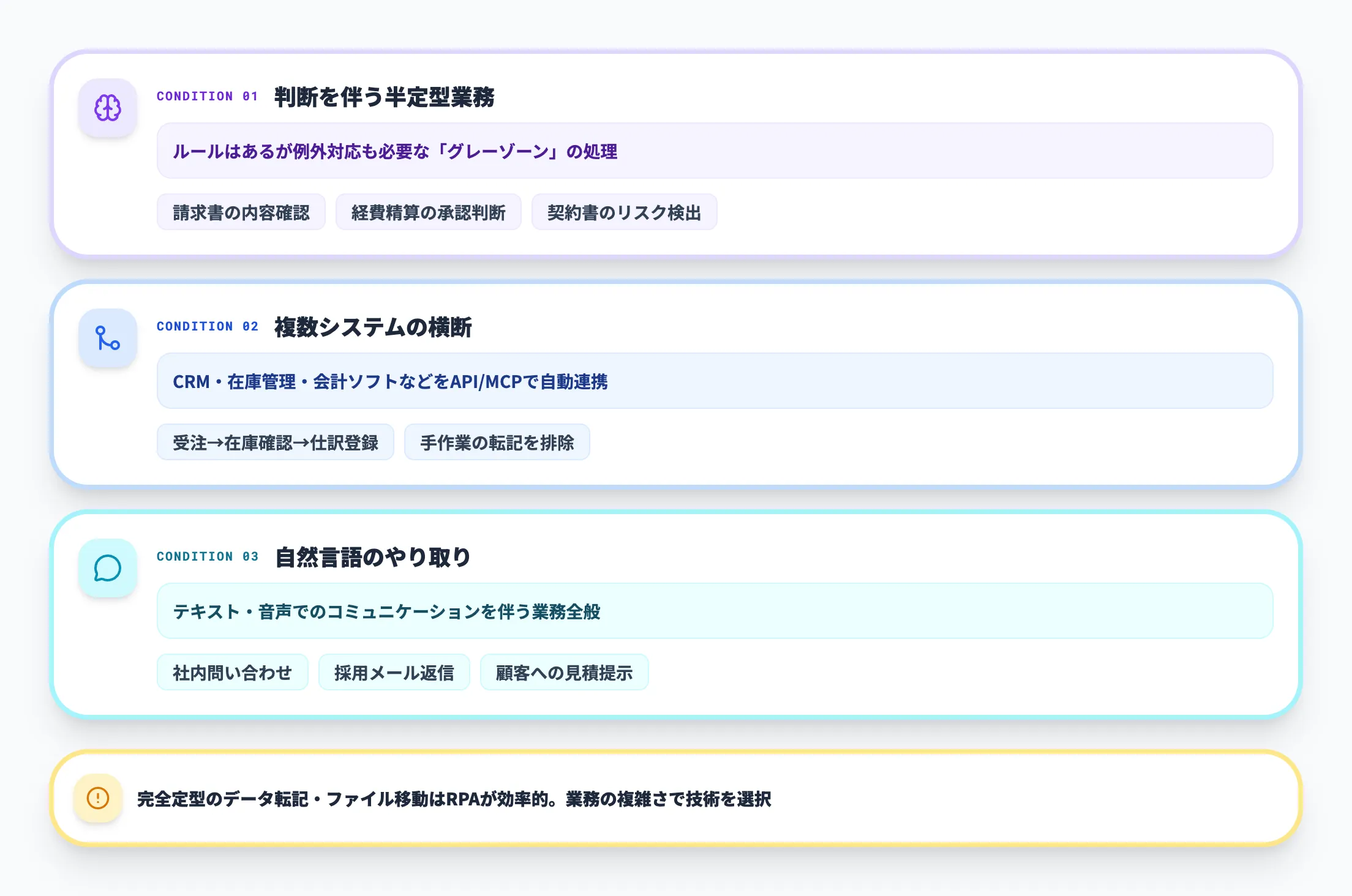
Task: Select the 契約書のリスク検出 tag
Action: point(625,212)
